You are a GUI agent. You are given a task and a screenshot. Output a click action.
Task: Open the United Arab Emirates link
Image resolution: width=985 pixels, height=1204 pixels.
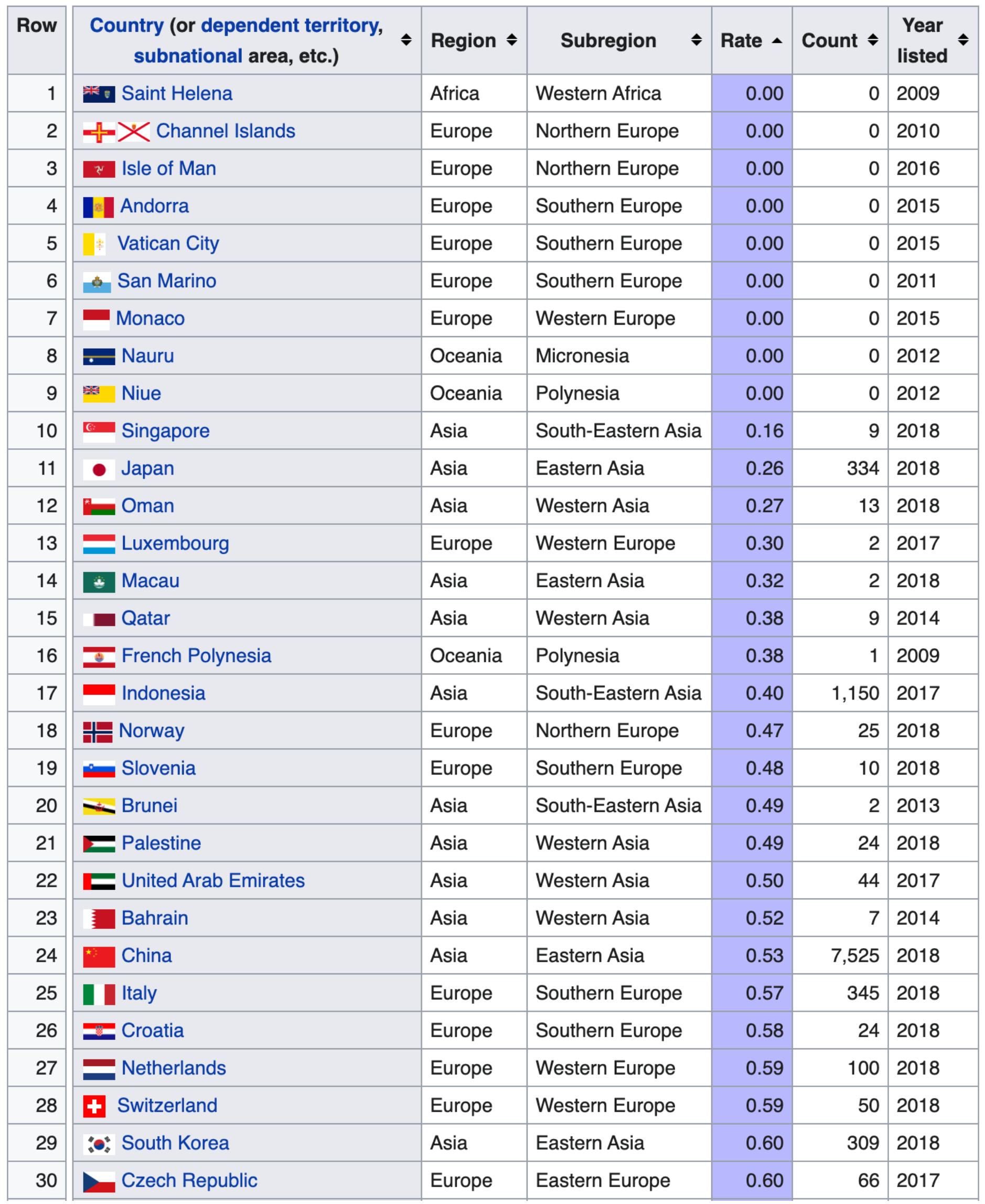(213, 881)
